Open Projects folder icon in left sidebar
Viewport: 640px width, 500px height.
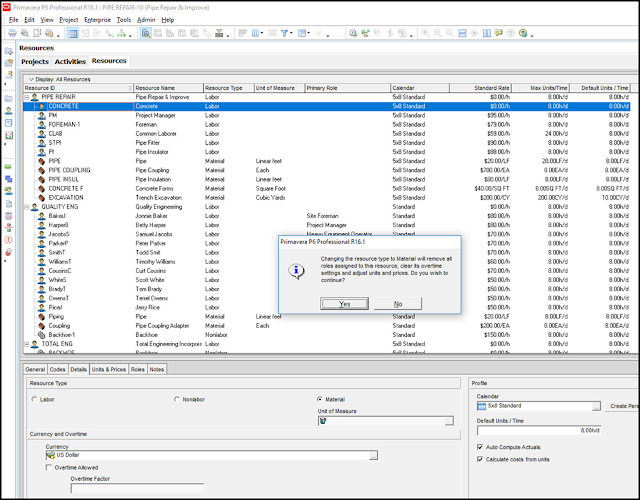click(x=9, y=98)
